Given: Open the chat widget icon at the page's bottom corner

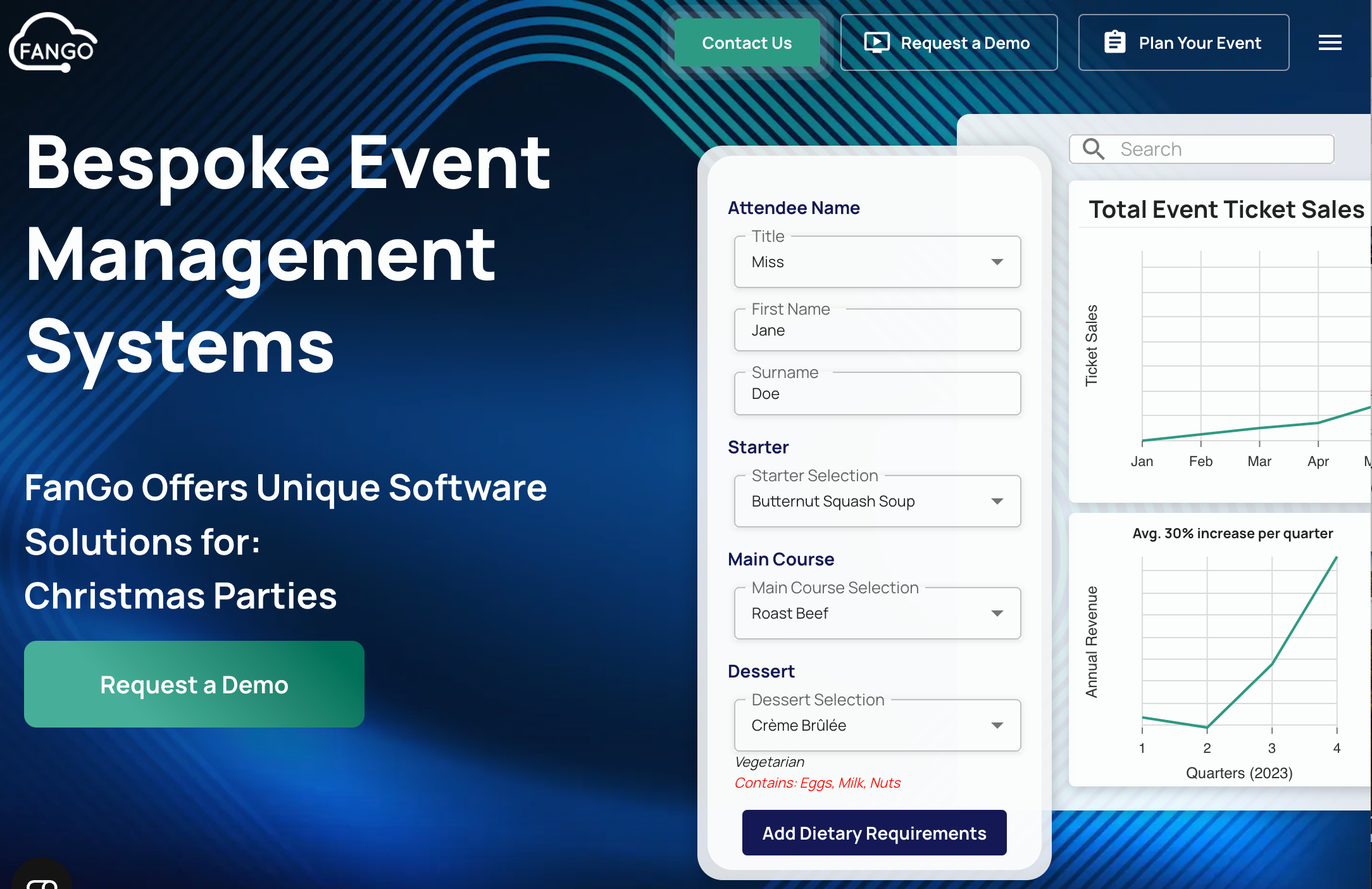Looking at the screenshot, I should point(42,877).
